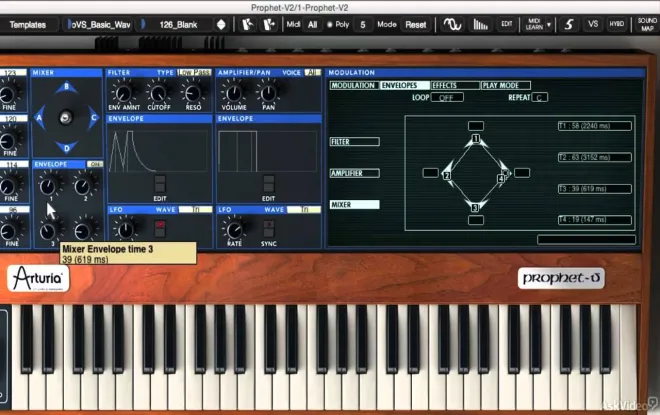The height and width of the screenshot is (415, 660).
Task: Click the T1 : 58 (2240 ms) field
Action: (x=595, y=126)
